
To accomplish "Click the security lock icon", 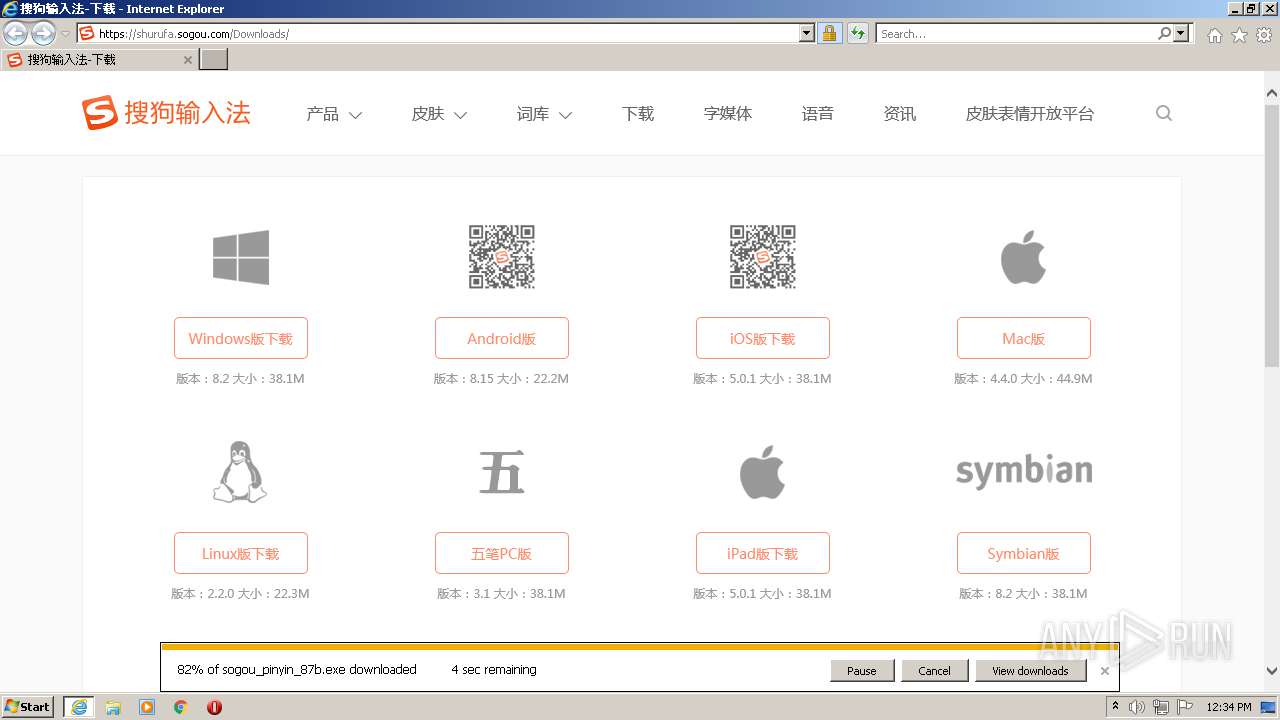I will click(x=829, y=34).
